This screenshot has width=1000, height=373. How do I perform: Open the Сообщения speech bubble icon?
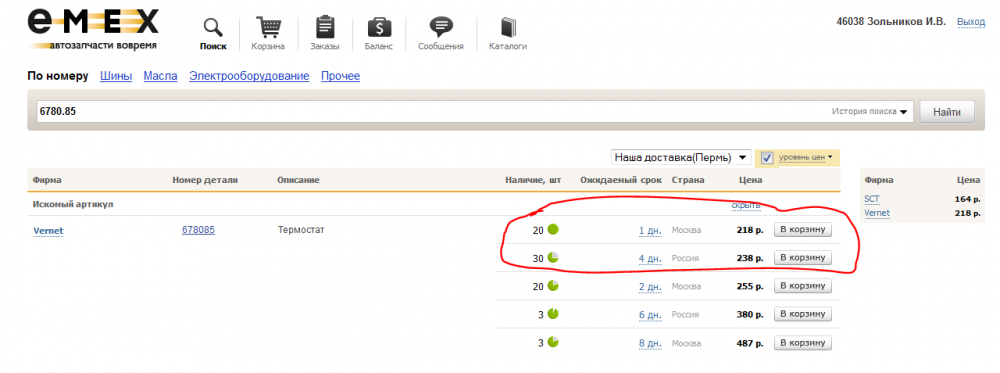coord(441,28)
